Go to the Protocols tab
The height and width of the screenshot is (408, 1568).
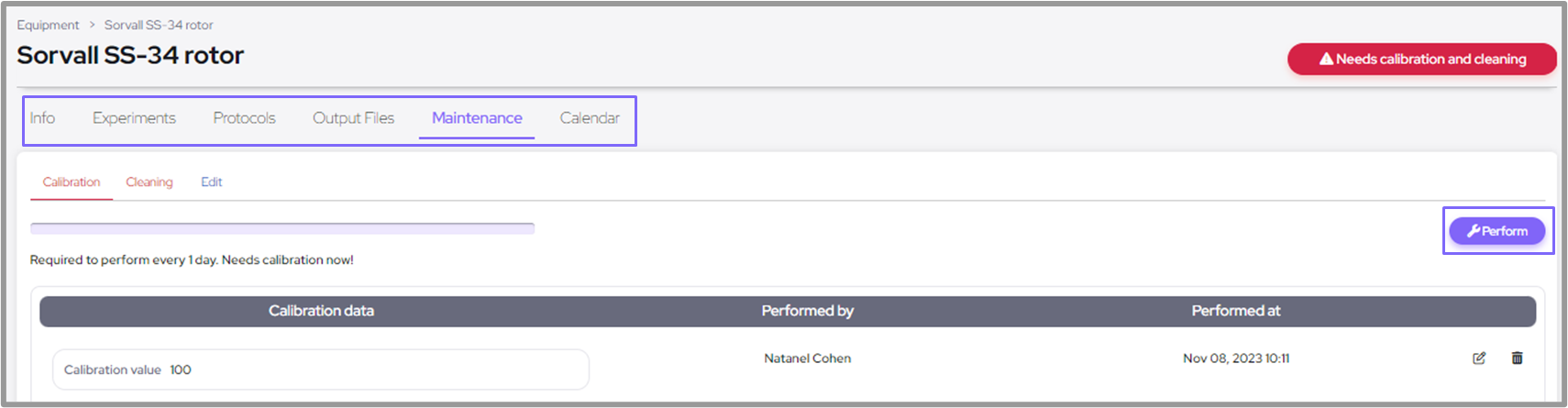pyautogui.click(x=244, y=118)
